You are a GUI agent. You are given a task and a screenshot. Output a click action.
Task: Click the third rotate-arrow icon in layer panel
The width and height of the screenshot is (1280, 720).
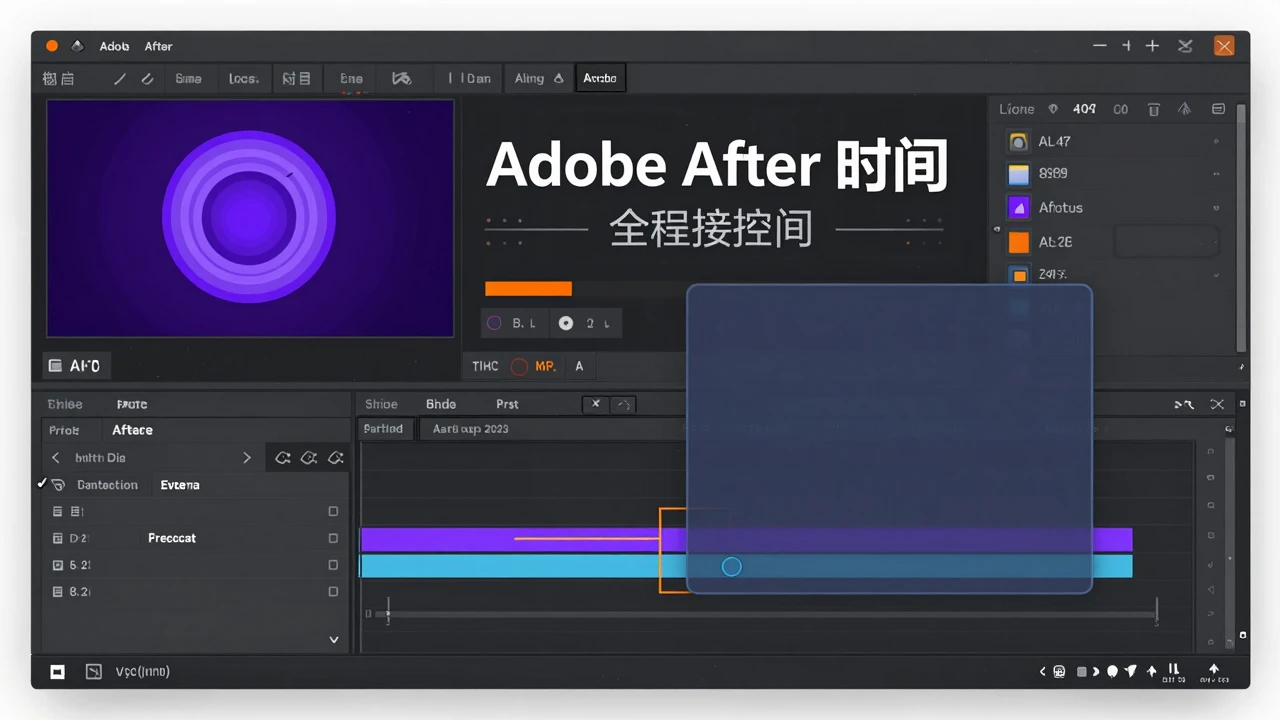336,458
